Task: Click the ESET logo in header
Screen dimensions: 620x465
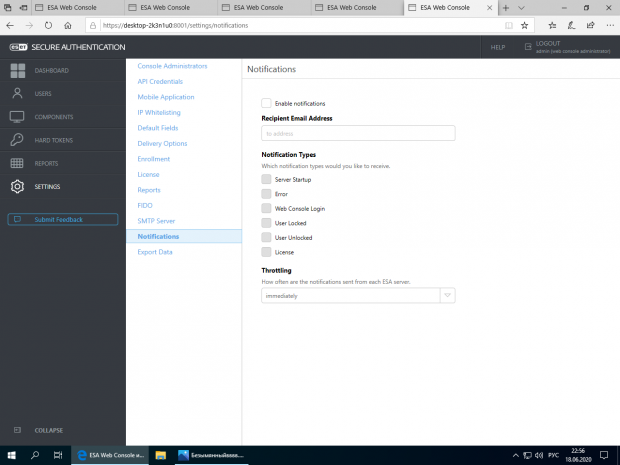Action: [19, 47]
